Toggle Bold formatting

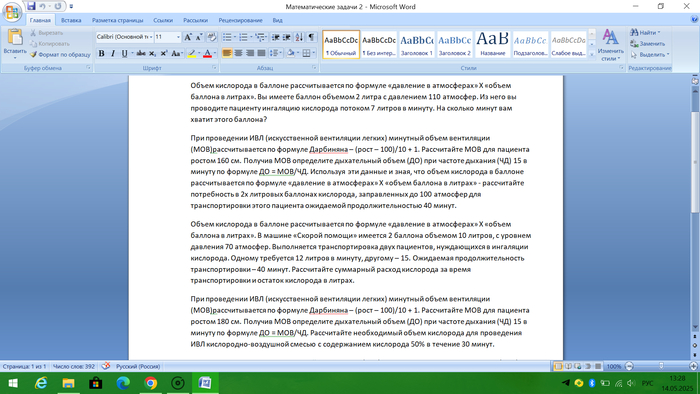tap(101, 54)
